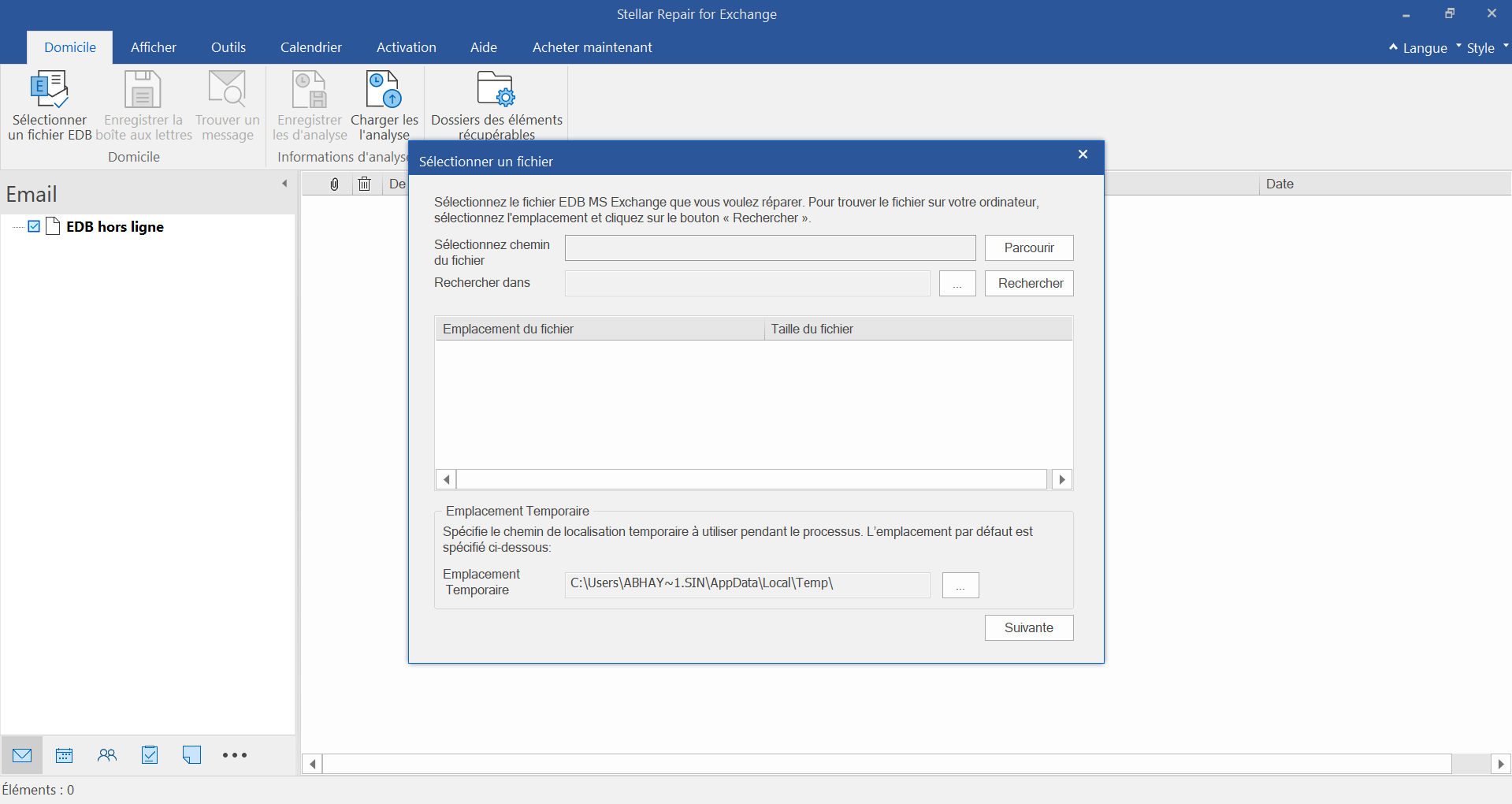
Task: Click the attachment paperclip column icon
Action: [x=334, y=184]
